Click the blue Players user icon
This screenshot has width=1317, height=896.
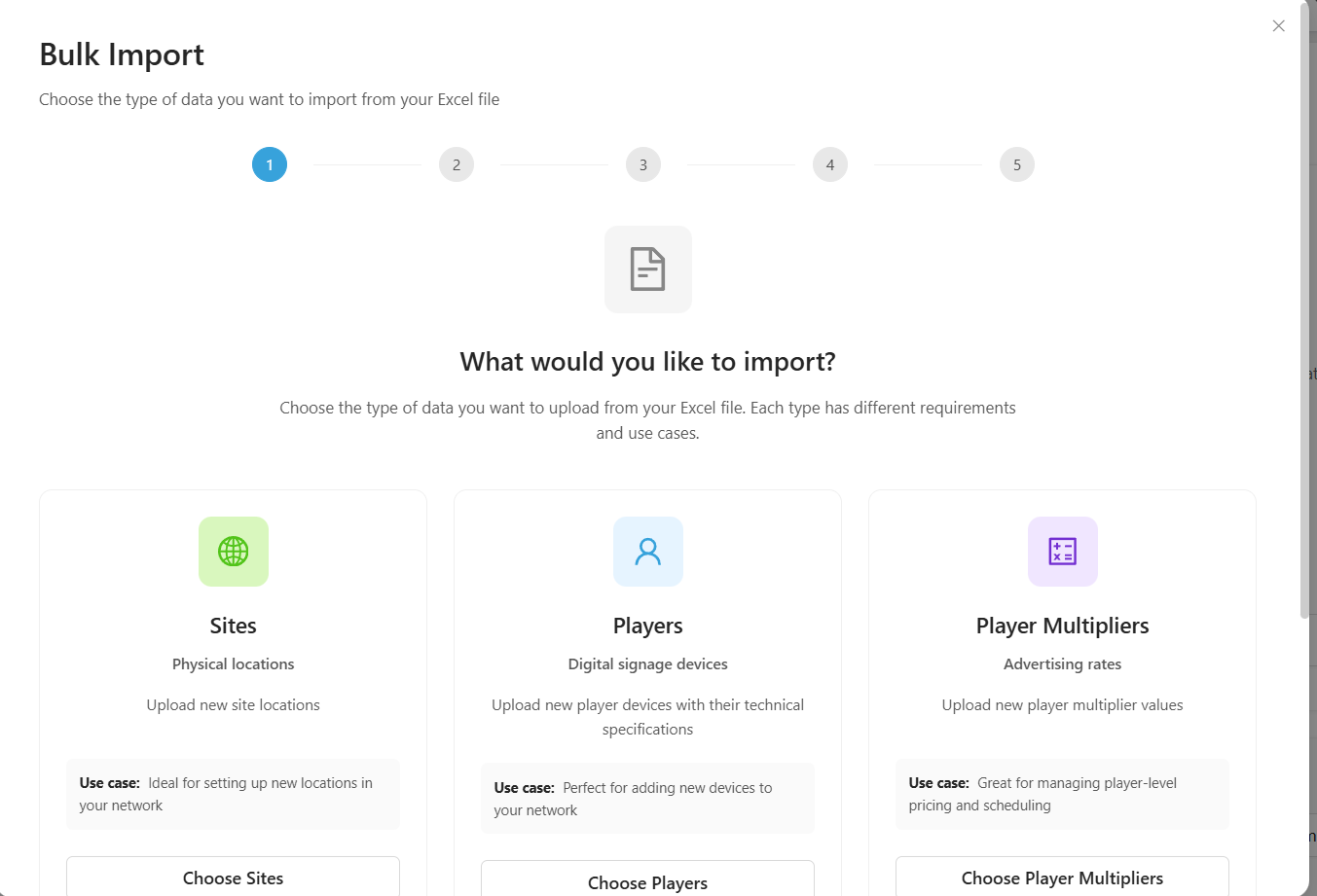pos(648,552)
